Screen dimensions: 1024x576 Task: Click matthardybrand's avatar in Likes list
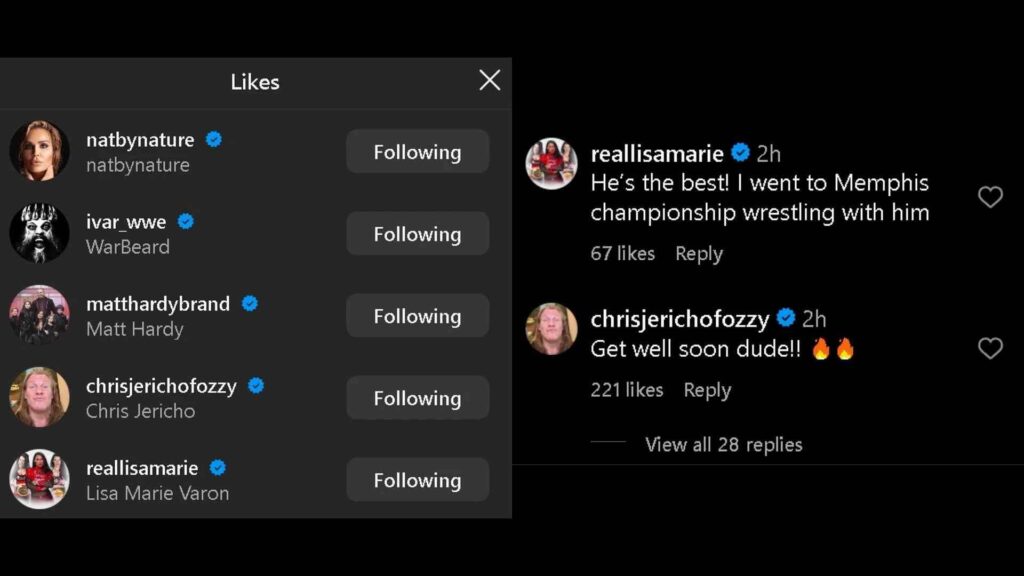click(x=39, y=315)
